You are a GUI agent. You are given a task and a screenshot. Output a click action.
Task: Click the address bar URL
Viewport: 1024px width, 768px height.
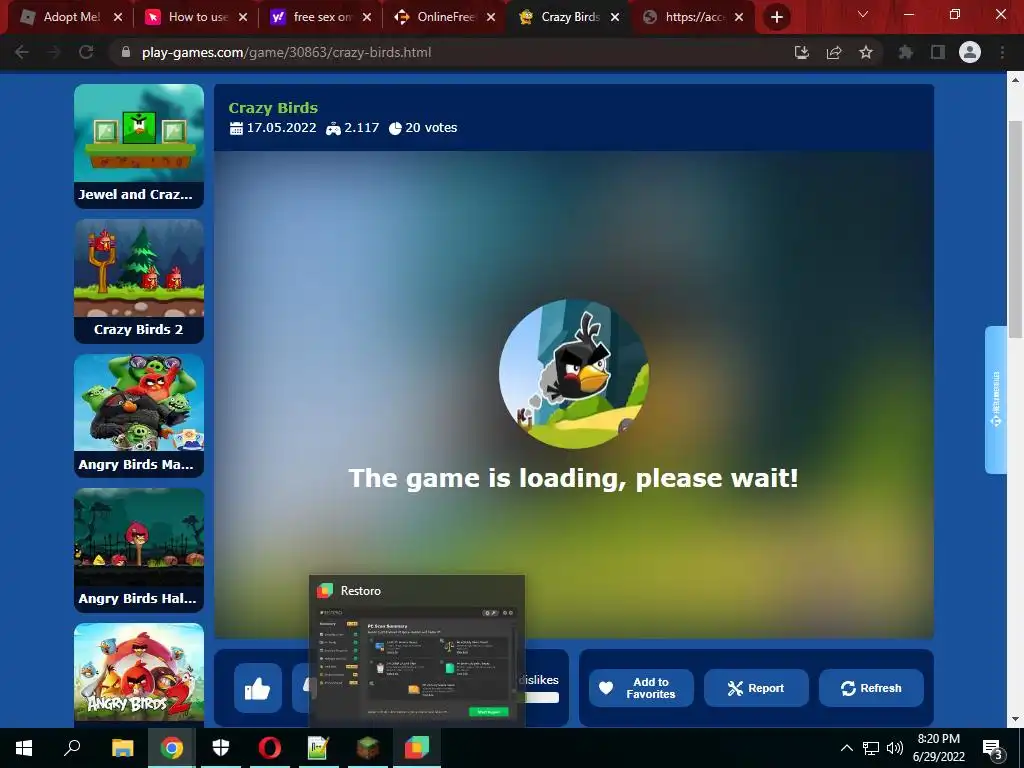(286, 52)
